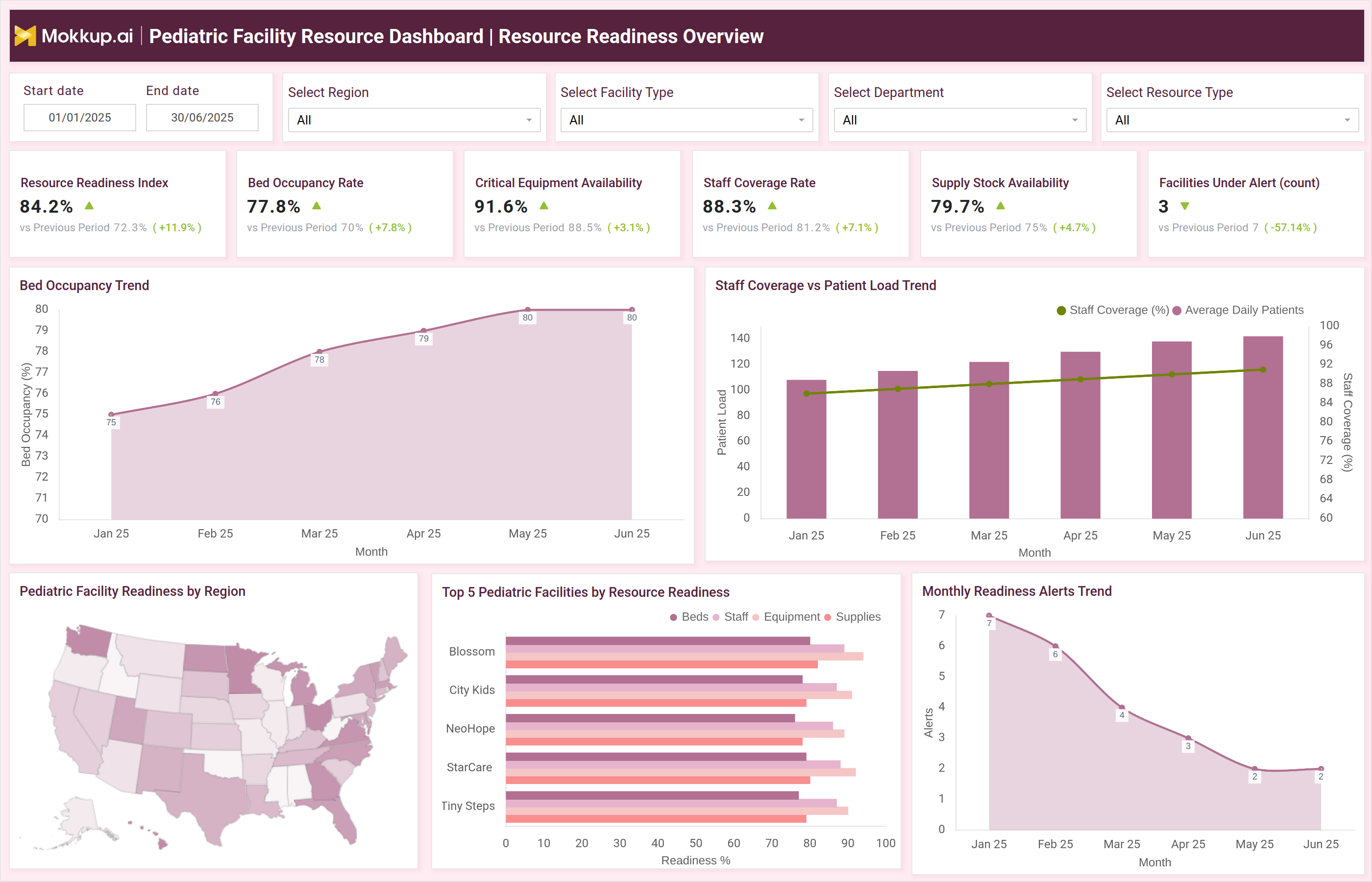This screenshot has width=1372, height=882.
Task: Click the Mokkup.ai logo icon
Action: [25, 35]
